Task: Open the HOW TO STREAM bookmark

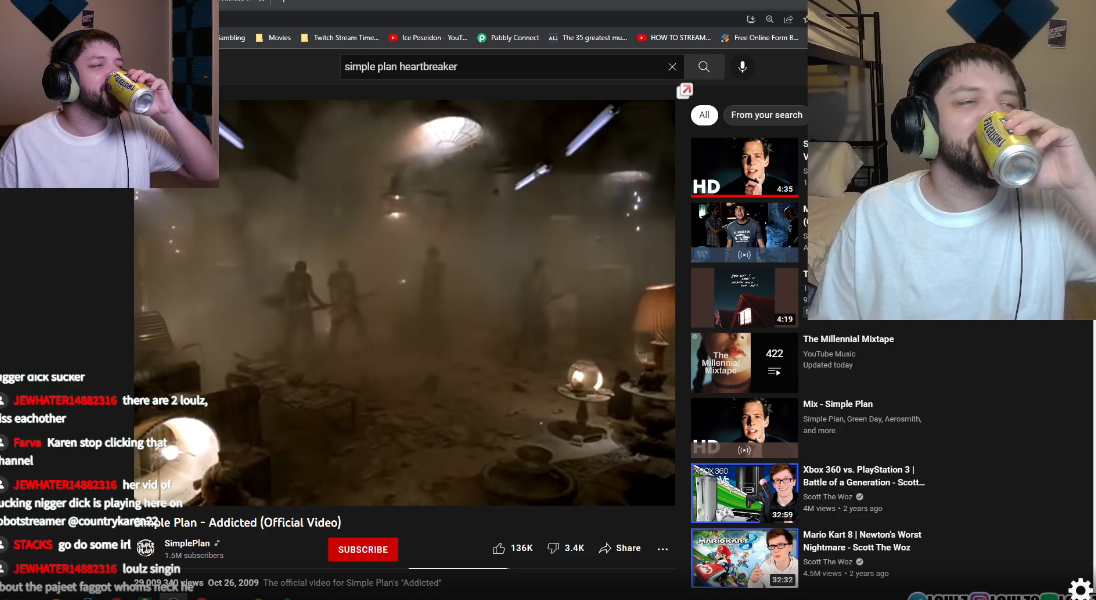Action: pos(674,38)
